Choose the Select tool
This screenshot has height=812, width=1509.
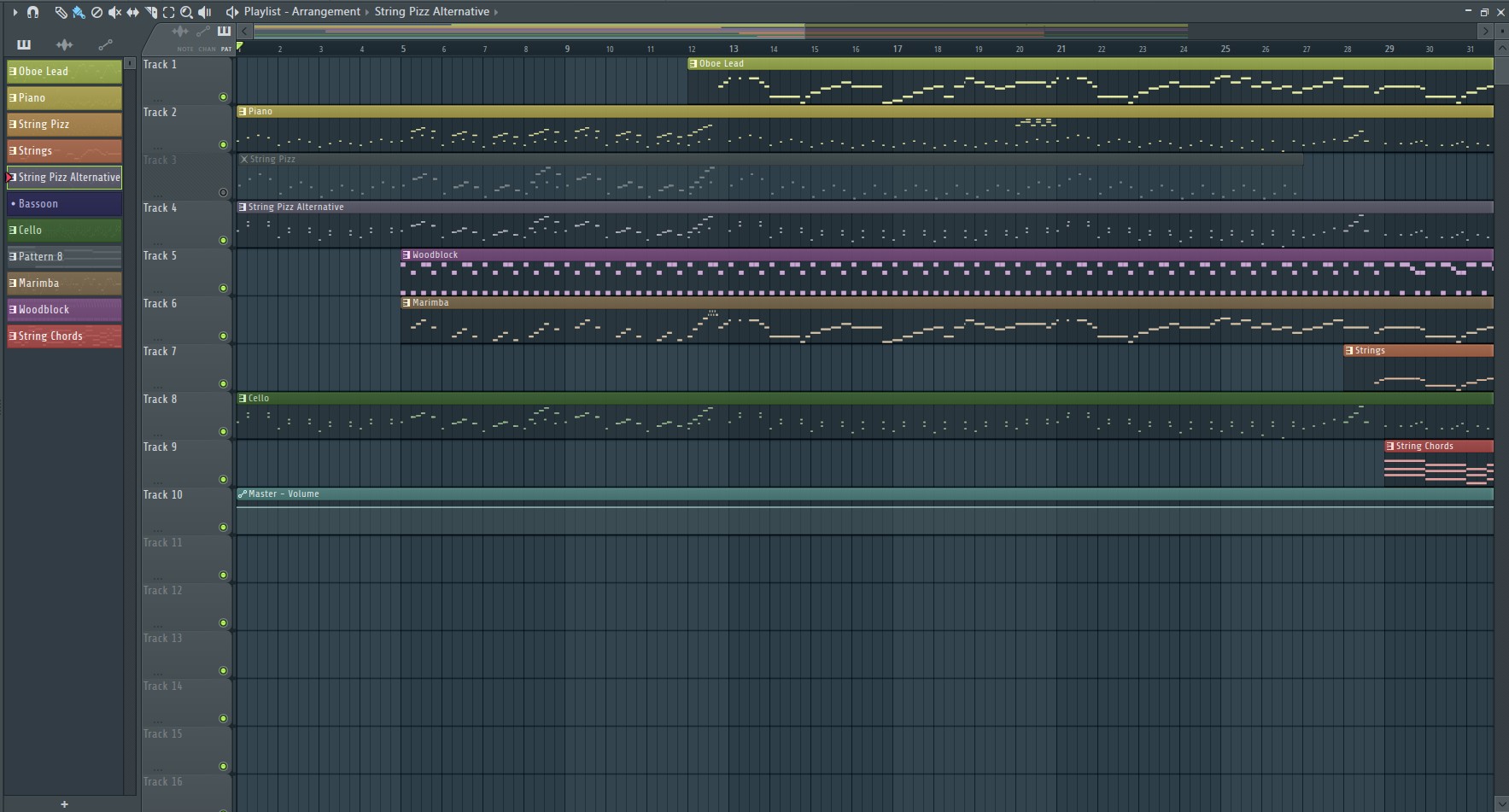pos(168,12)
